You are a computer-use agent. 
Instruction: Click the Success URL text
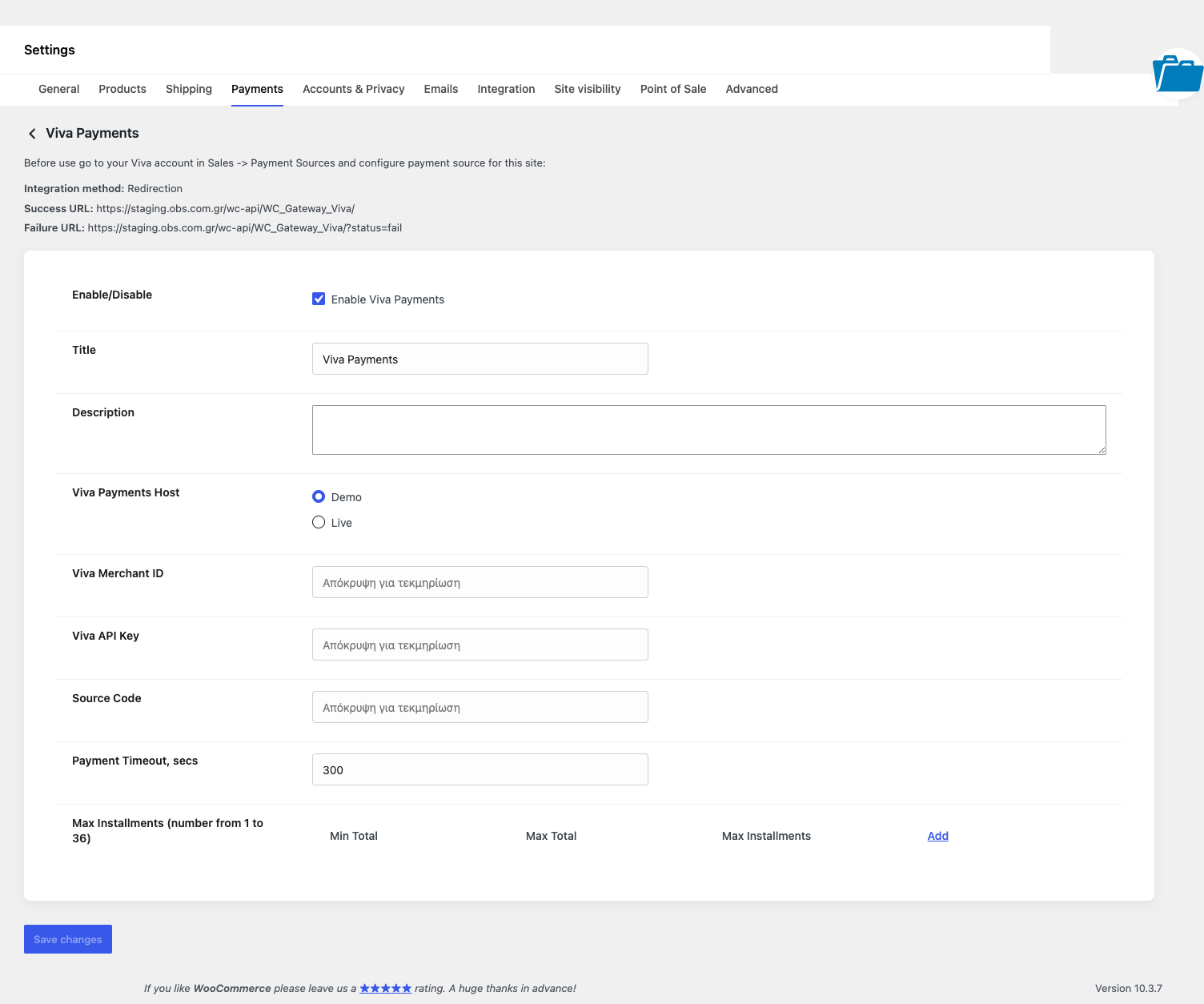click(x=189, y=208)
